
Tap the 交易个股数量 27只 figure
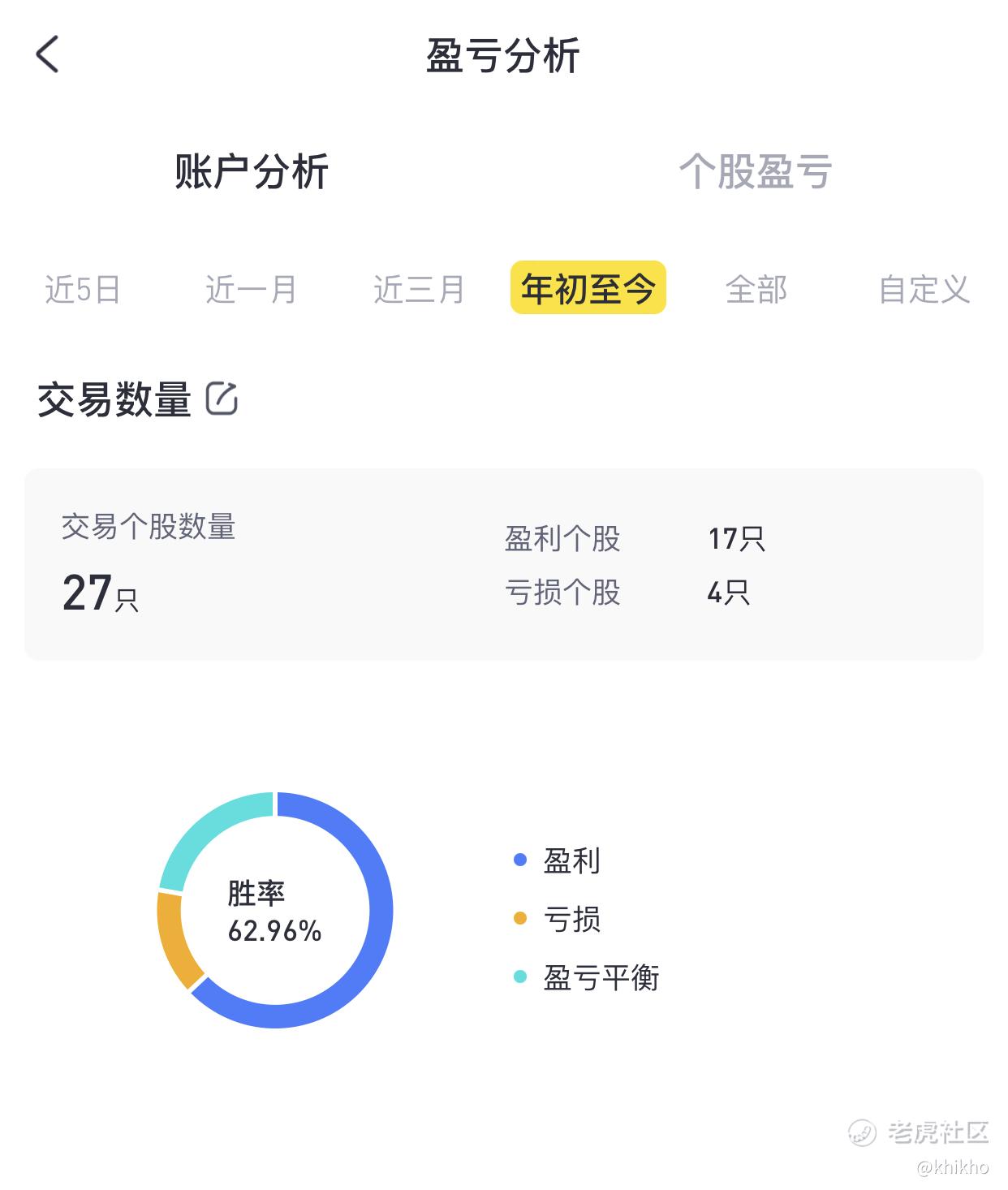101,593
